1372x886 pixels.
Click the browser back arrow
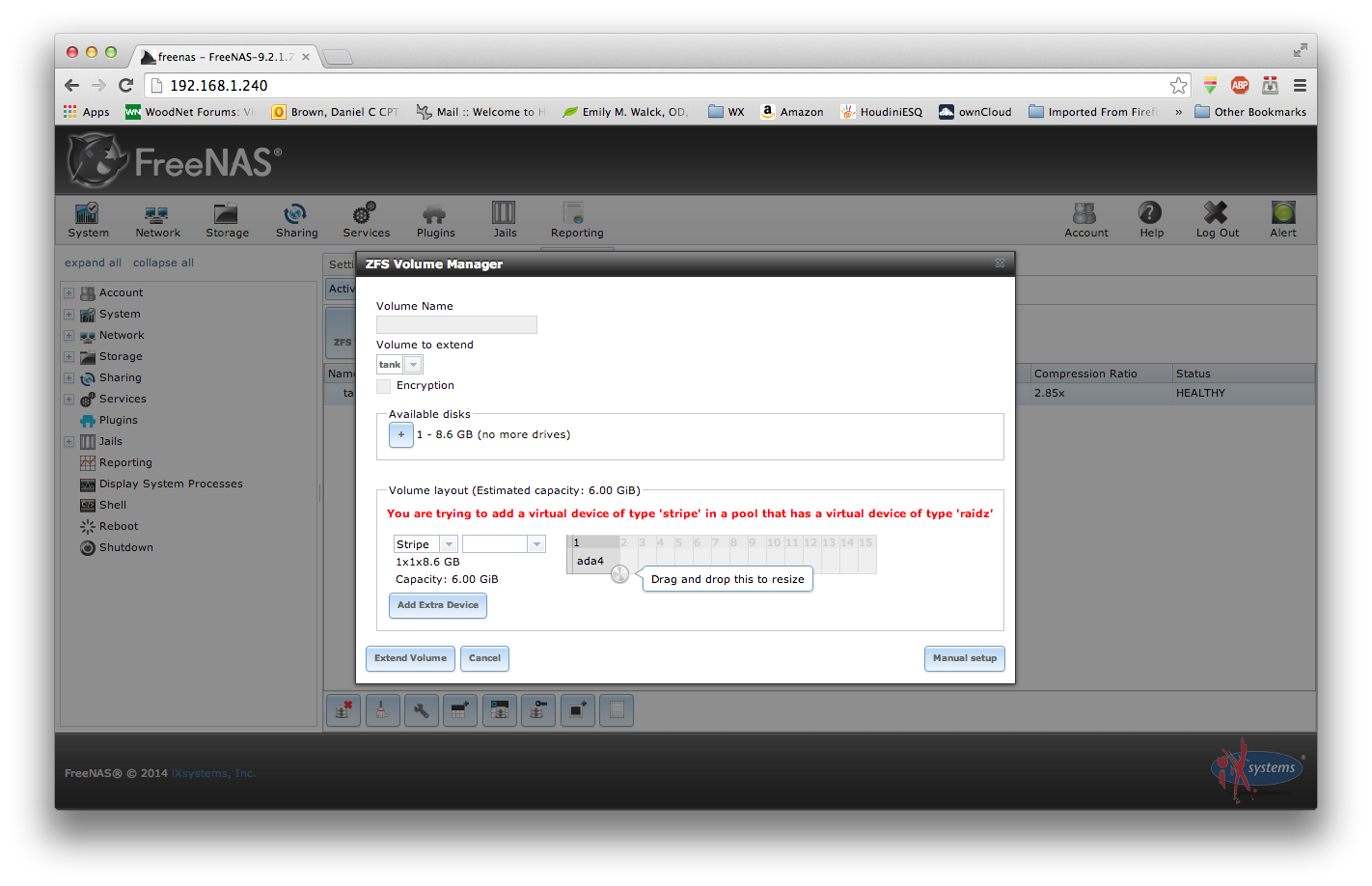[71, 85]
